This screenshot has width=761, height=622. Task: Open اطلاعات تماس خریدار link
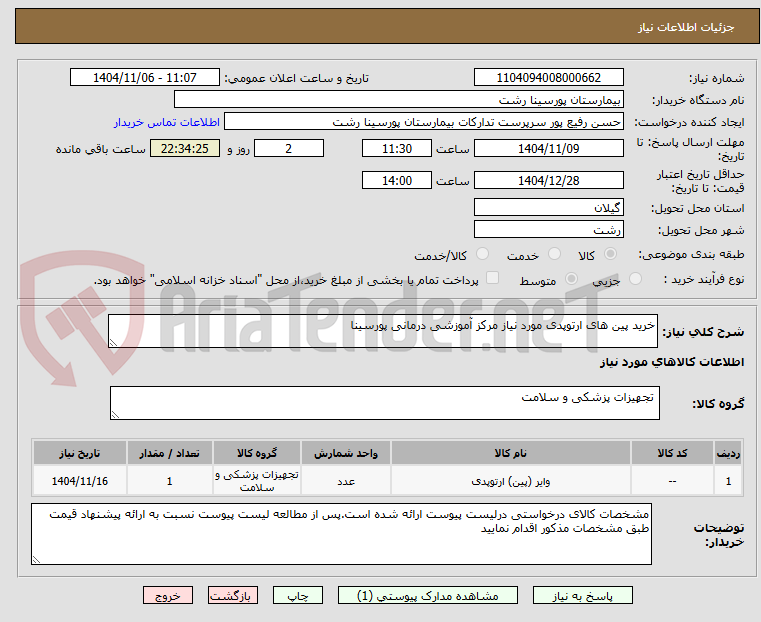point(167,122)
